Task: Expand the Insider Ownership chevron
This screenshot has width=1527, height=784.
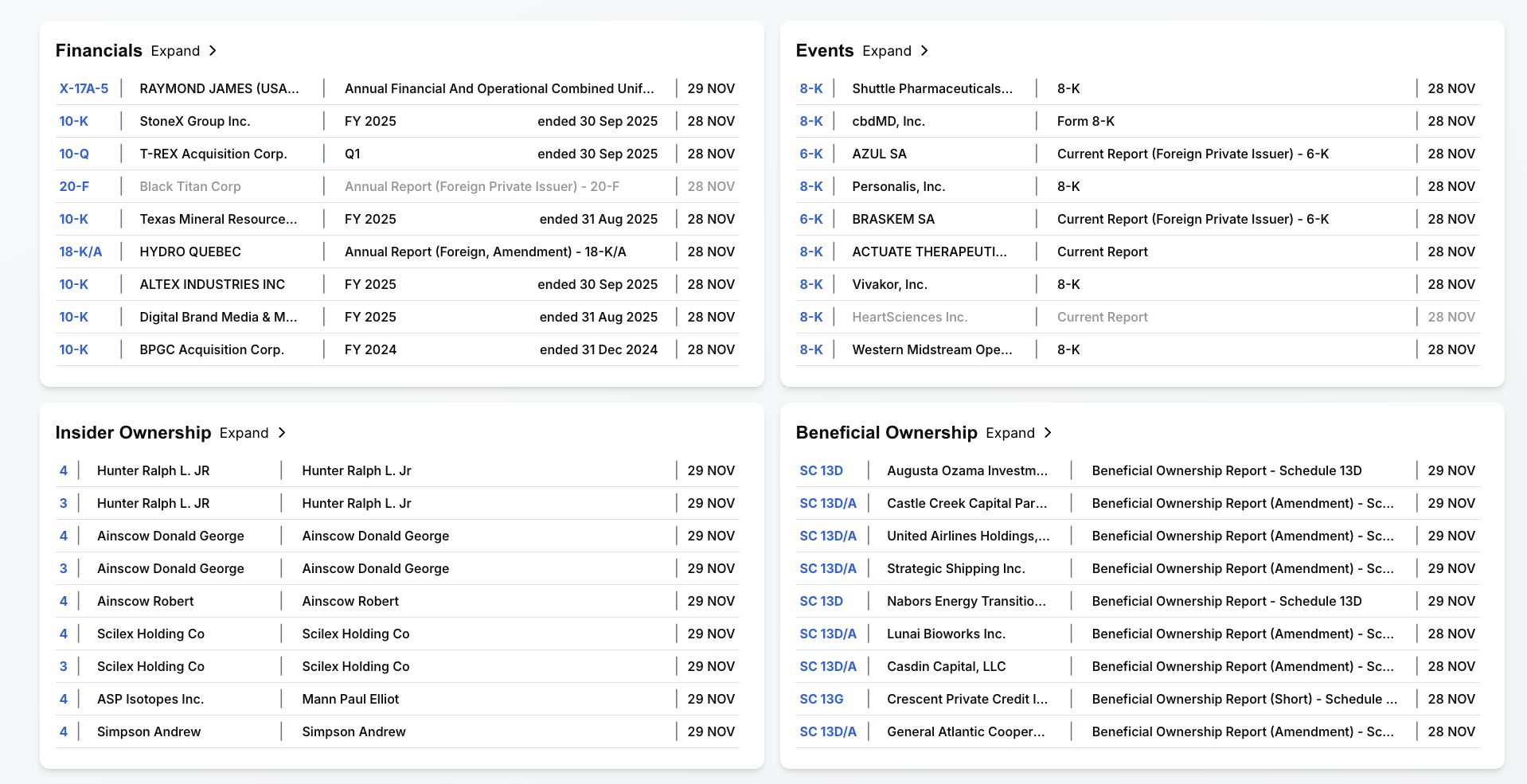Action: pos(282,433)
